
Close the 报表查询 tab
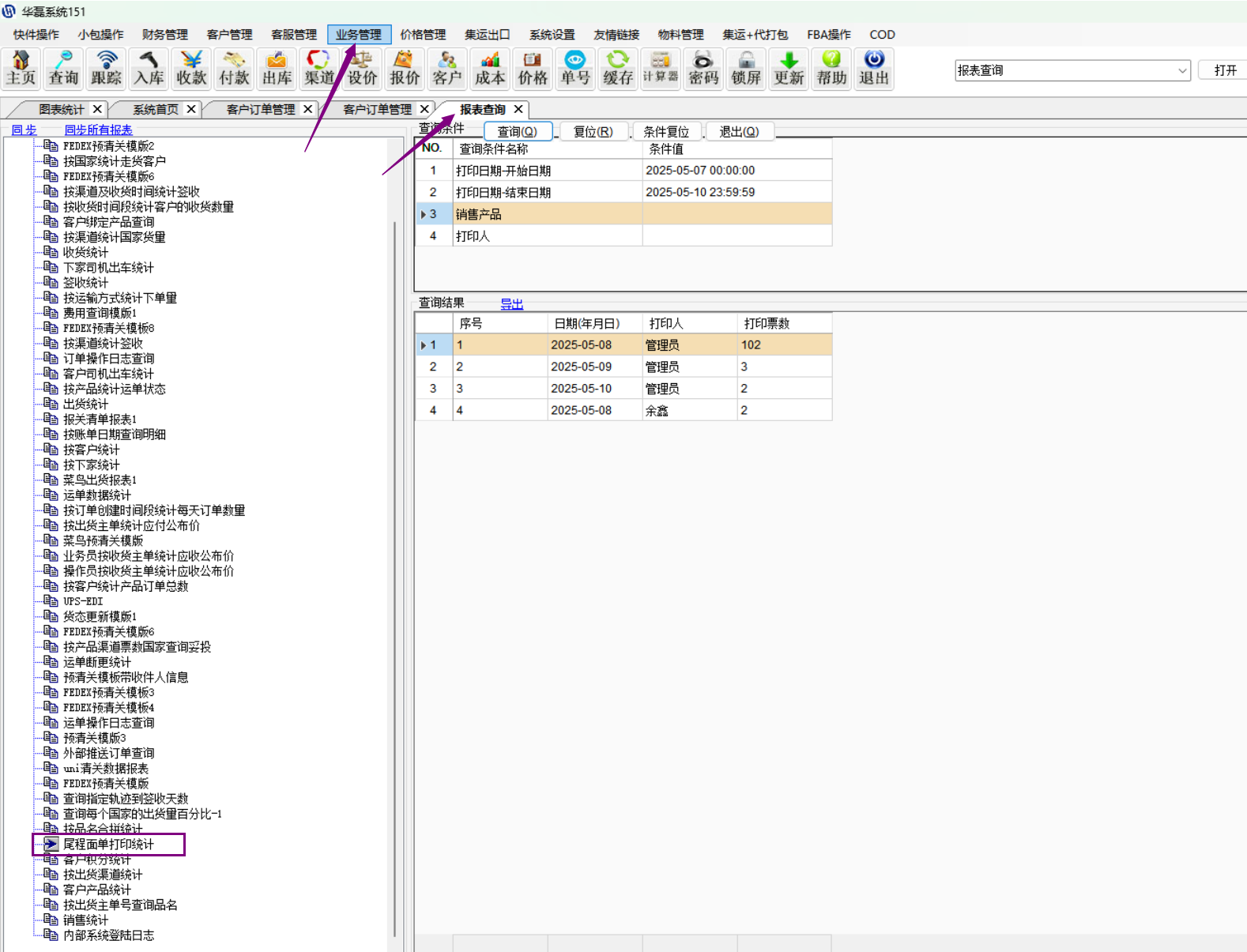(518, 109)
